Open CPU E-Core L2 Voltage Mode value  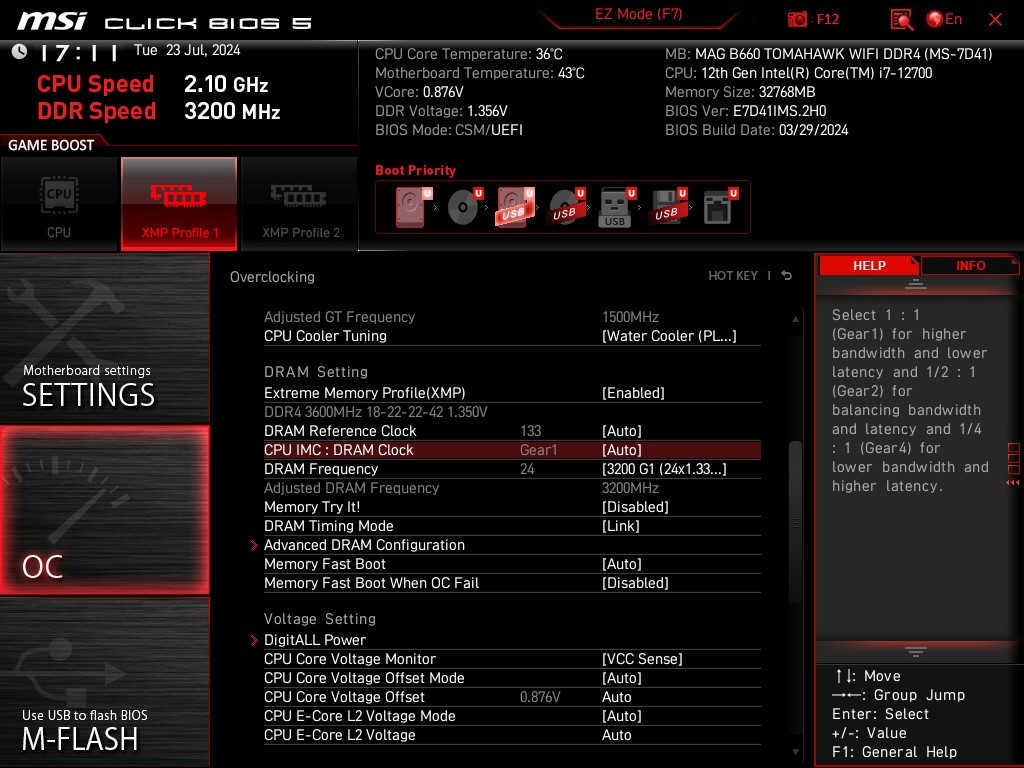tap(622, 716)
